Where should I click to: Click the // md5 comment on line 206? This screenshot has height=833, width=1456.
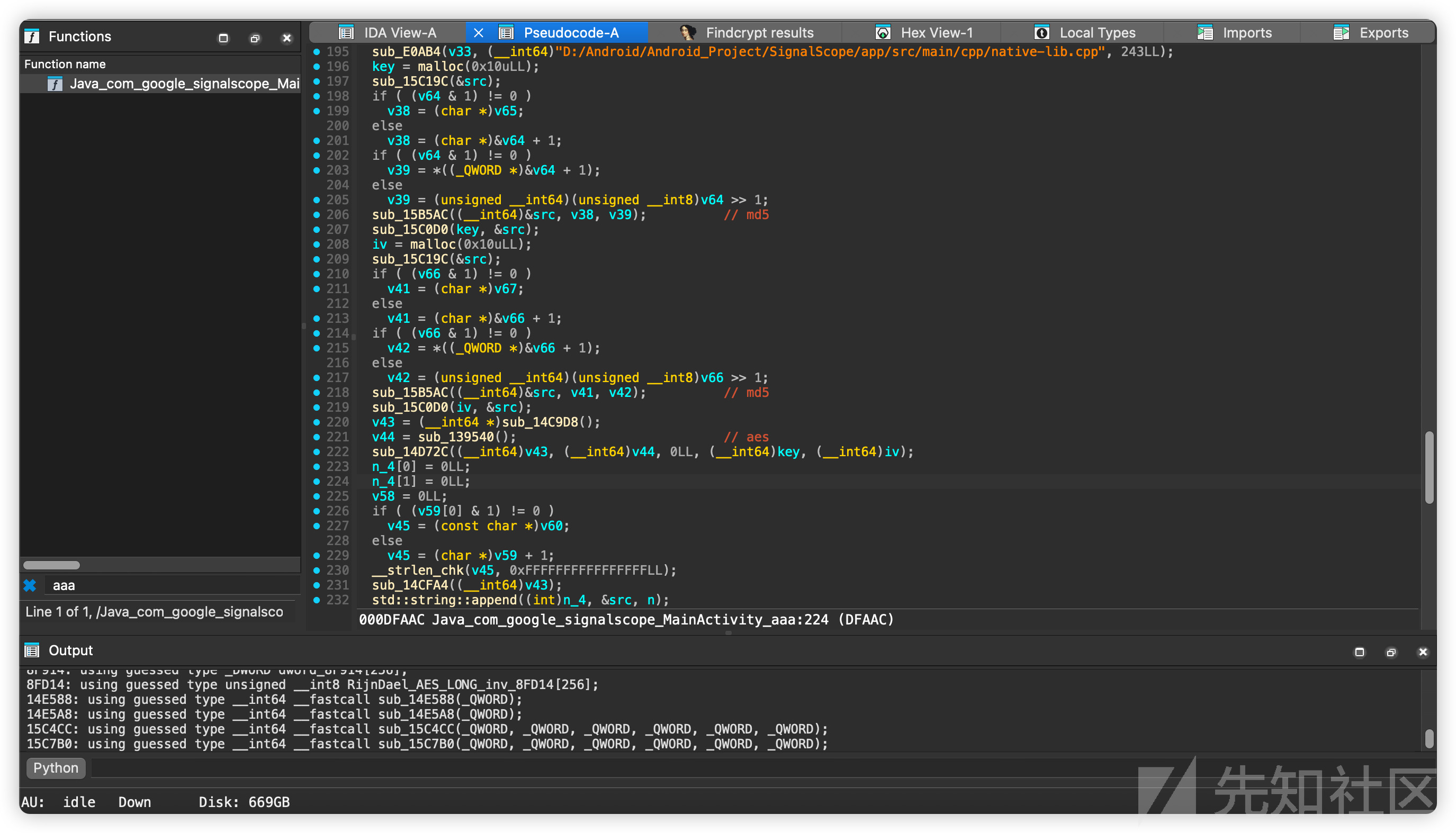click(x=746, y=214)
